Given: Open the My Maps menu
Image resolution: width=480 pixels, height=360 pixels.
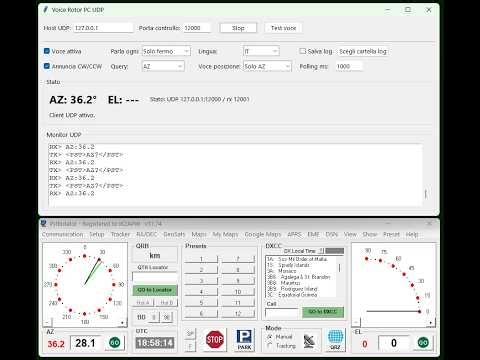Looking at the screenshot, I should tap(225, 234).
